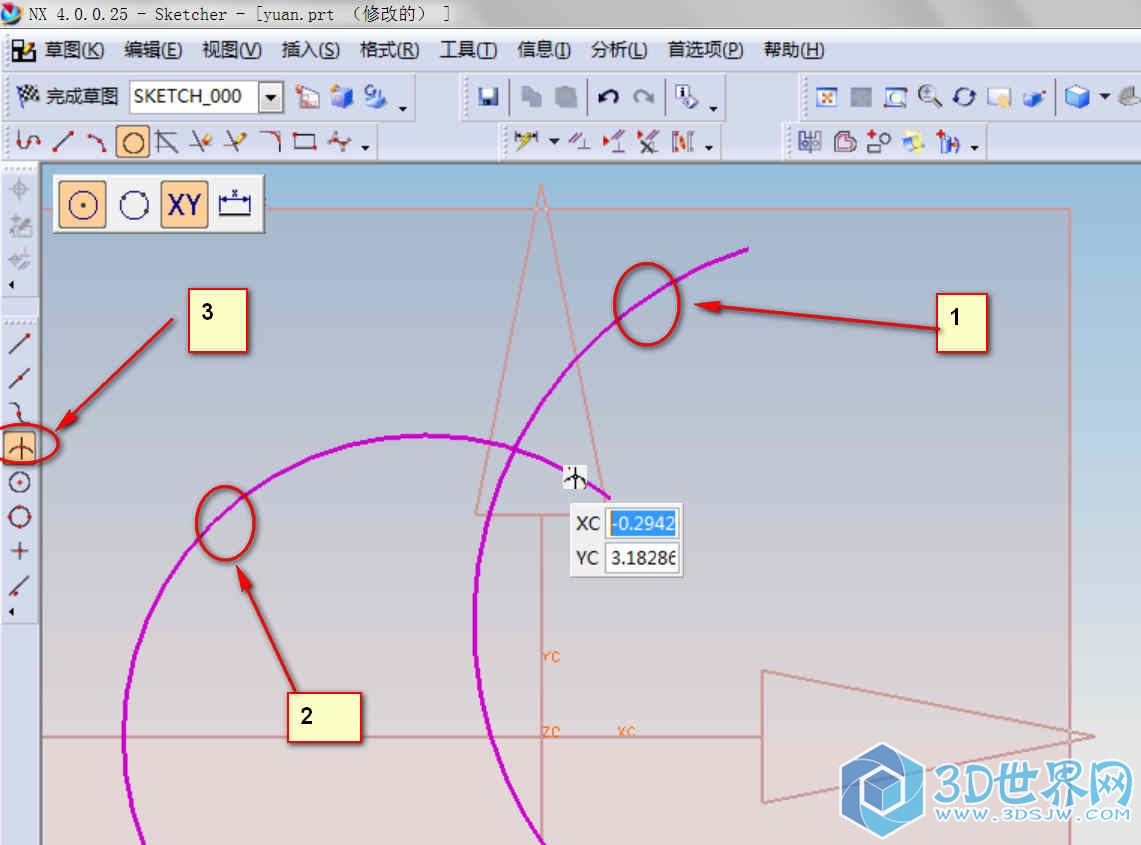Toggle the XY coordinate input mode
Viewport: 1141px width, 845px height.
point(185,205)
